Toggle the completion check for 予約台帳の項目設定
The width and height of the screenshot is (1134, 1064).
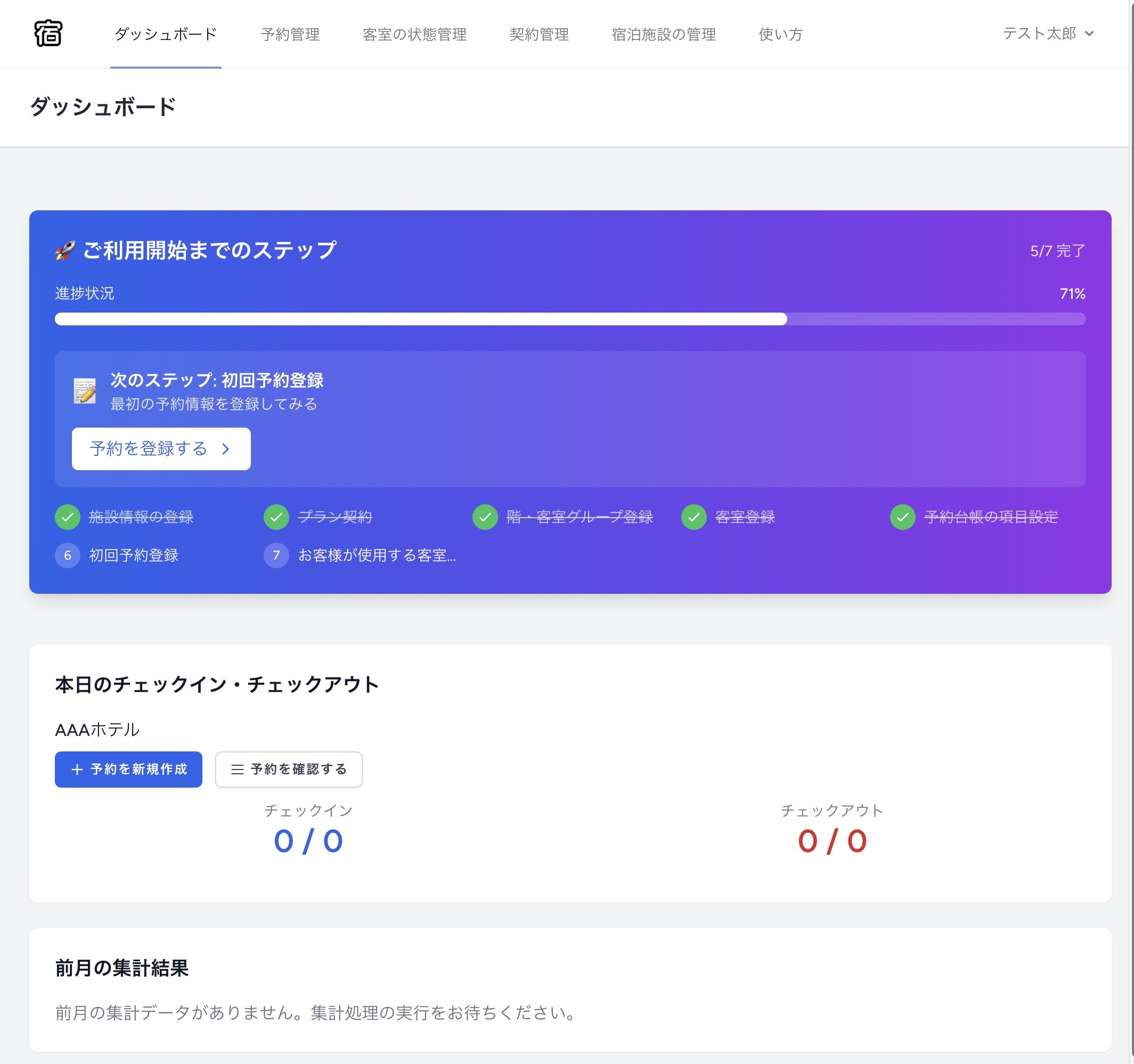point(902,517)
